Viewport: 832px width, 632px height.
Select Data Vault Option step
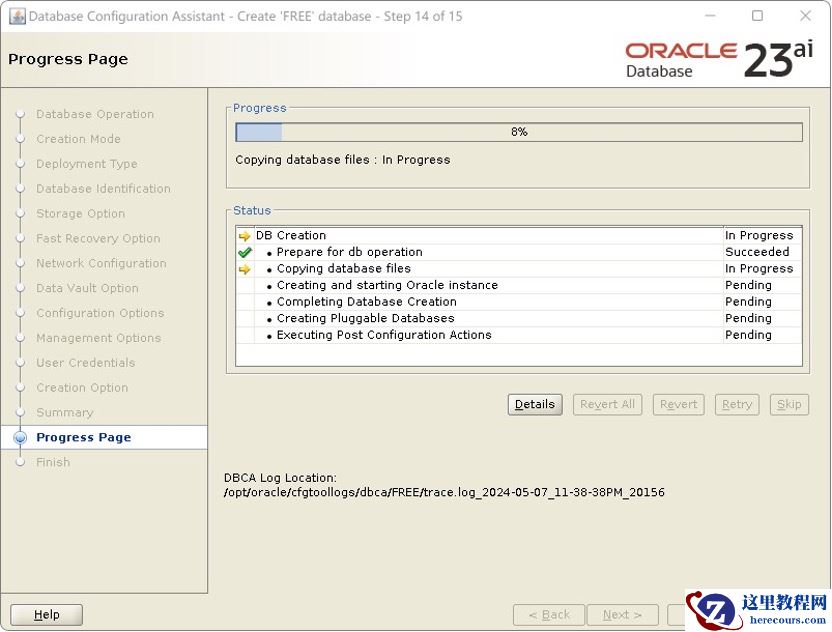[x=88, y=288]
